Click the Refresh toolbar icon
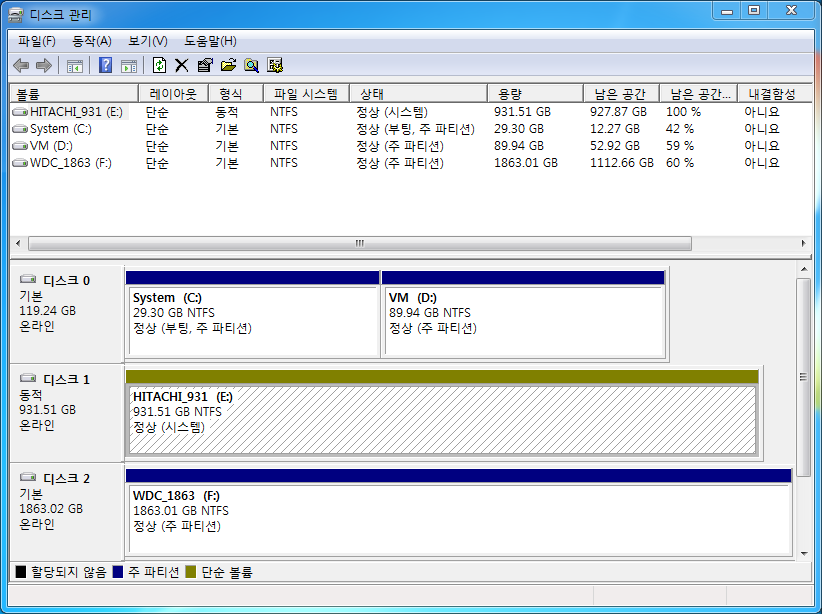The height and width of the screenshot is (614, 822). click(159, 66)
